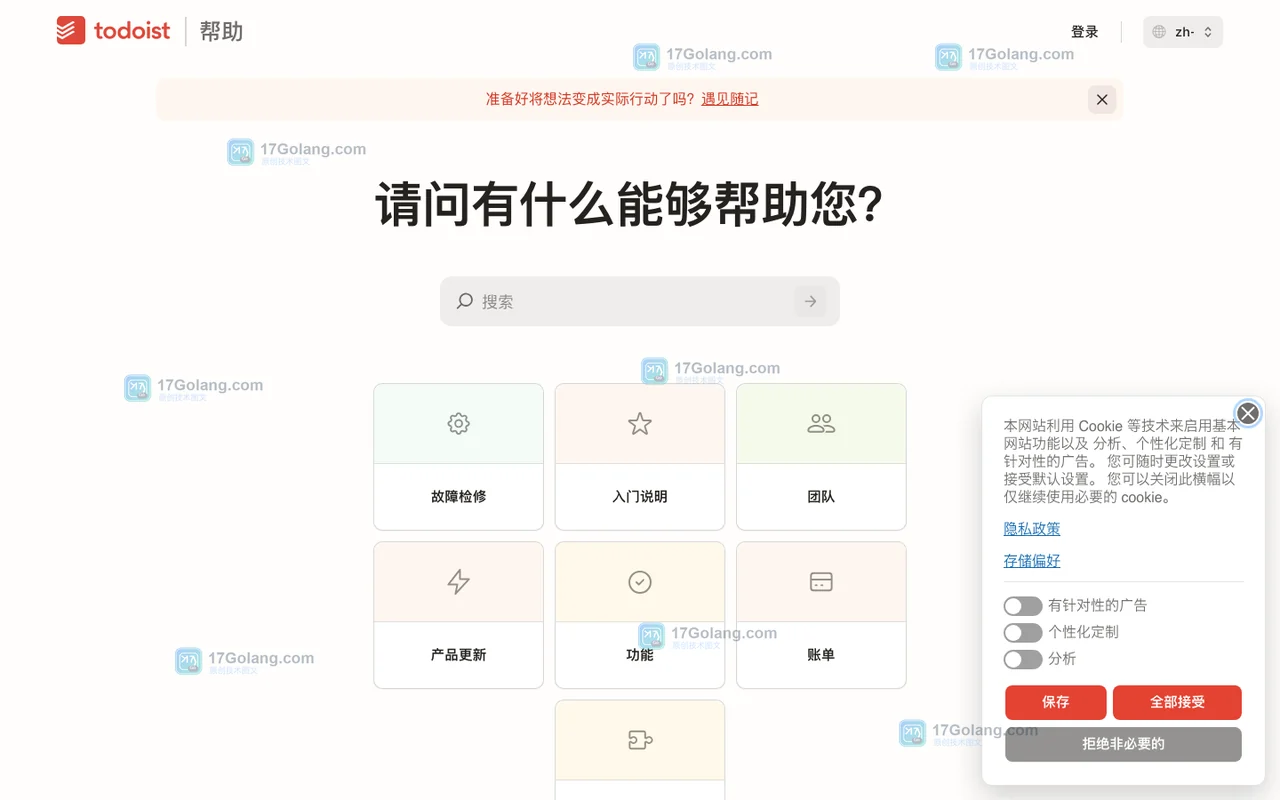Open the 账单 category label

point(821,655)
